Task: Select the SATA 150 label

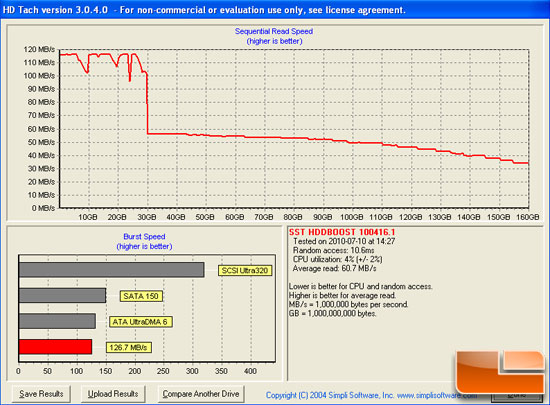Action: [141, 296]
